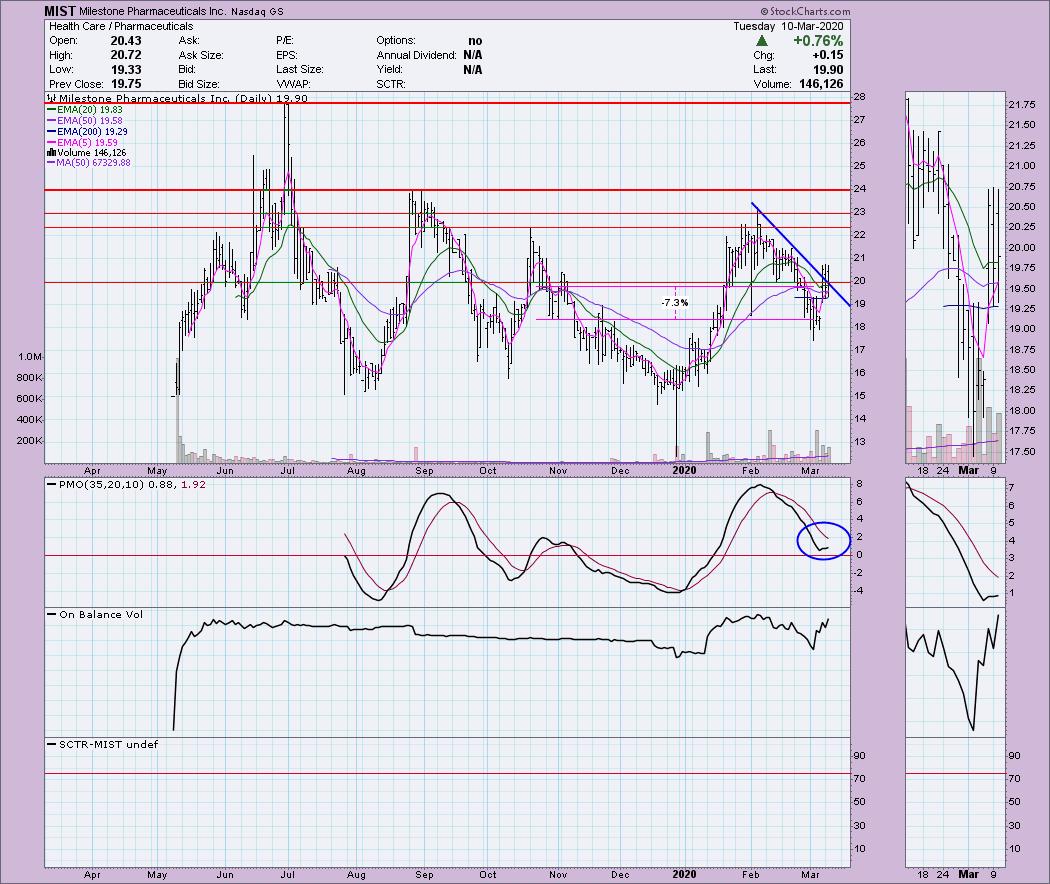Click the Mar label under the zoomed thumbnail chart
The height and width of the screenshot is (884, 1050).
968,470
